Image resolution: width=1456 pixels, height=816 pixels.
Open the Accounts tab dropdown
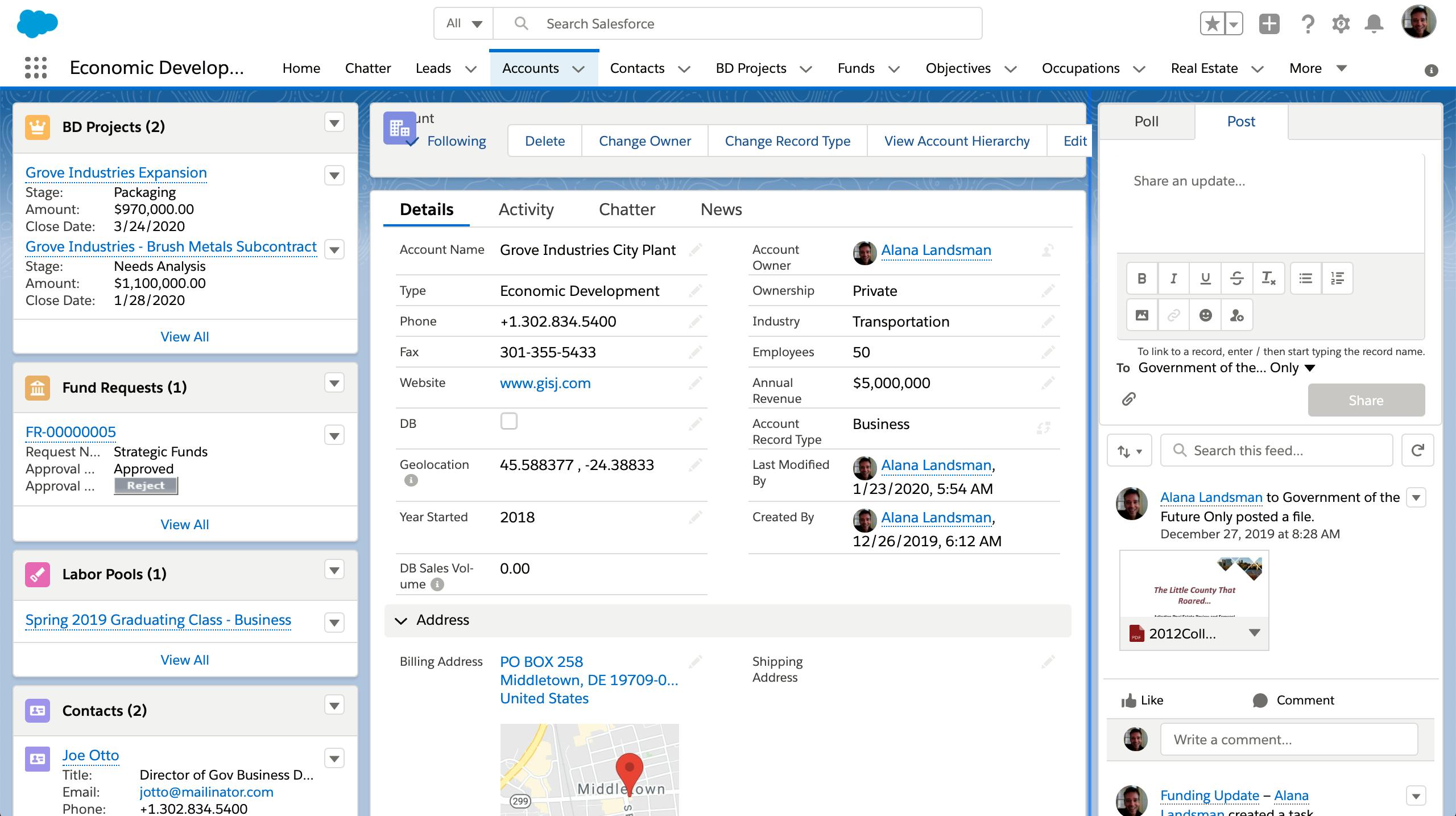click(x=578, y=68)
